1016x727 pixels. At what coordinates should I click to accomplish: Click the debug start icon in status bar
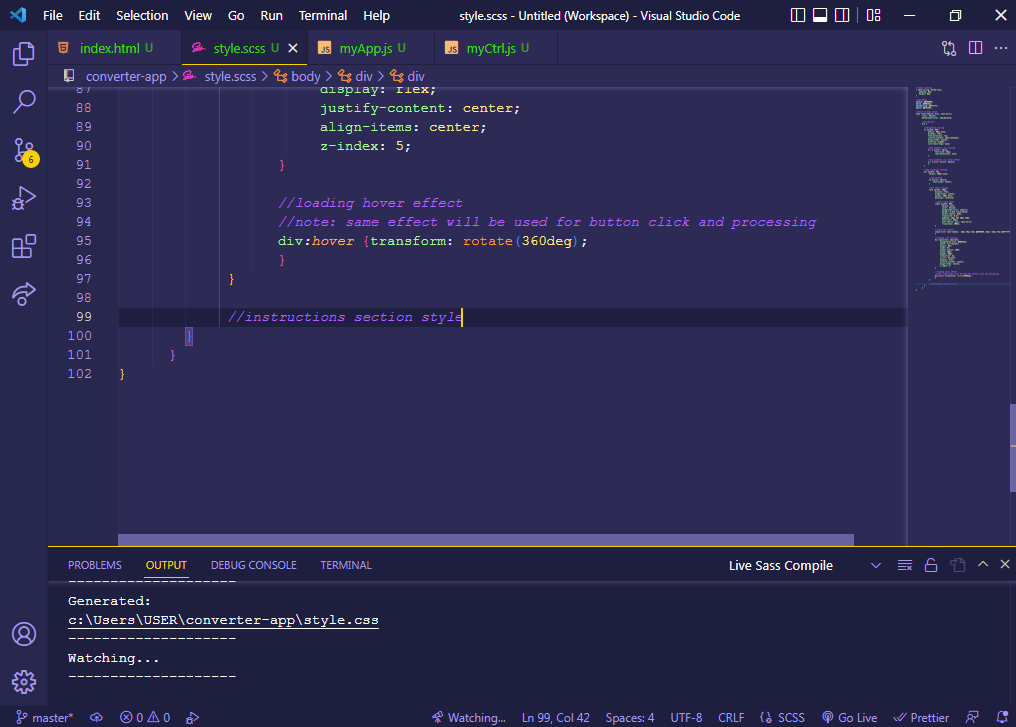tap(192, 717)
